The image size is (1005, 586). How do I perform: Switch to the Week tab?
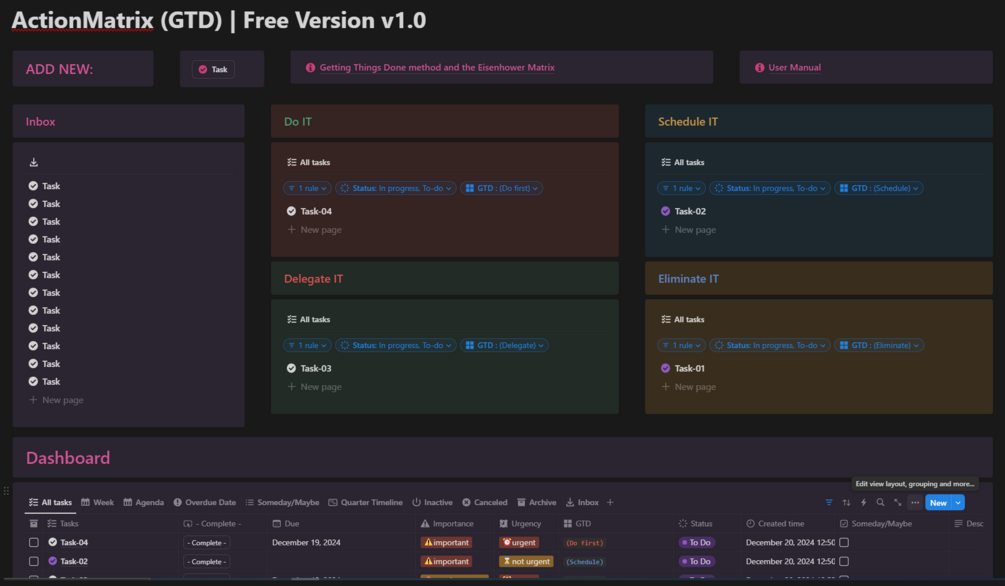pyautogui.click(x=97, y=503)
